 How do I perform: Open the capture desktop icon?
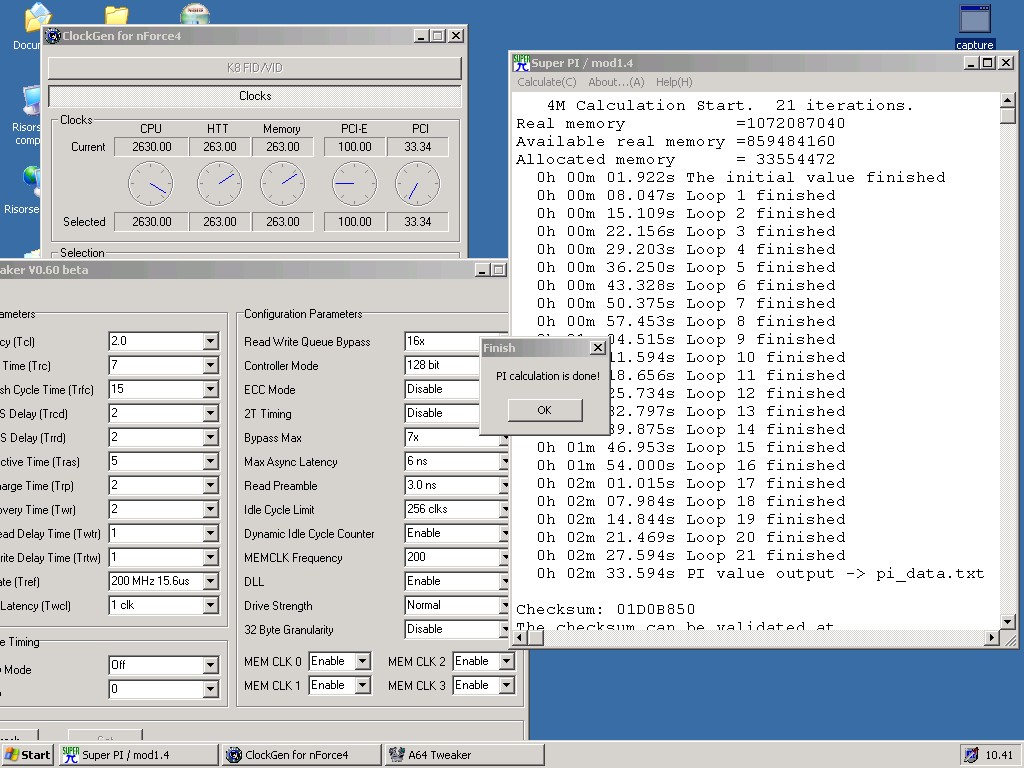click(974, 26)
